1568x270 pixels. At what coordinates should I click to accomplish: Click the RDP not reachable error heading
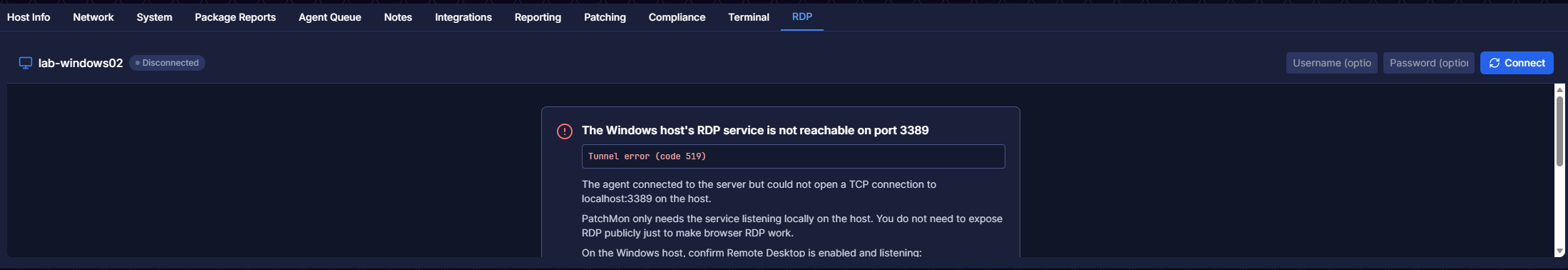(755, 130)
